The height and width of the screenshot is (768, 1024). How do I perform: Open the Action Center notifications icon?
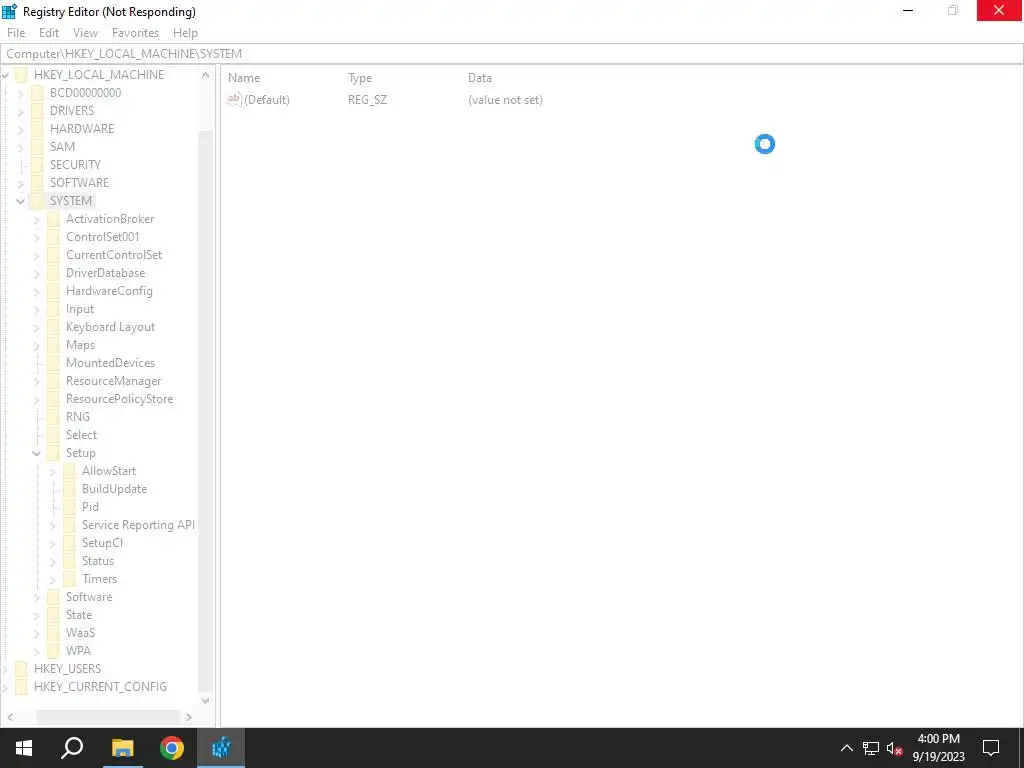pos(991,748)
